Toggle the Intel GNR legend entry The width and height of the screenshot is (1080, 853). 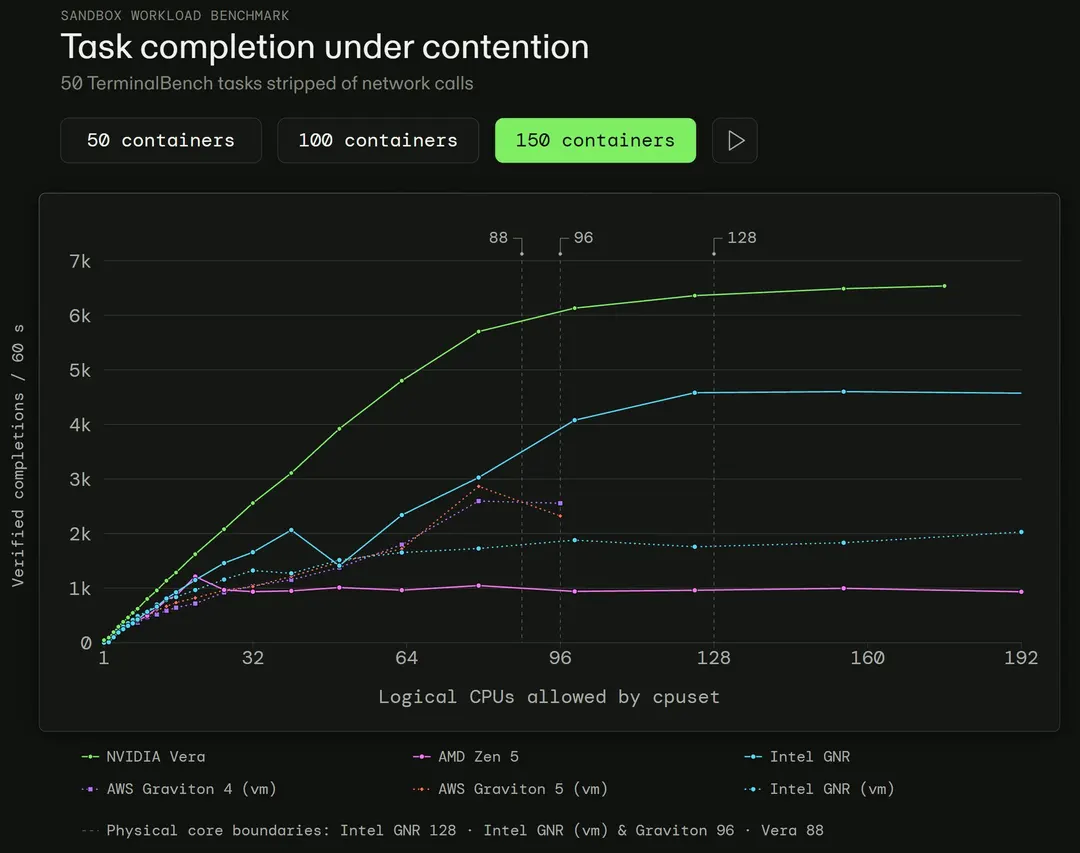tap(798, 757)
